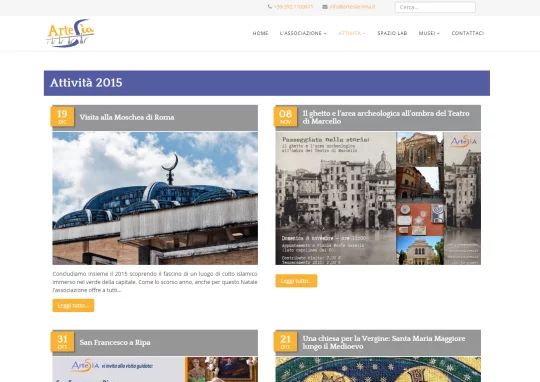Image resolution: width=540 pixels, height=382 pixels.
Task: Expand the Attività dropdown menu
Action: [x=352, y=33]
